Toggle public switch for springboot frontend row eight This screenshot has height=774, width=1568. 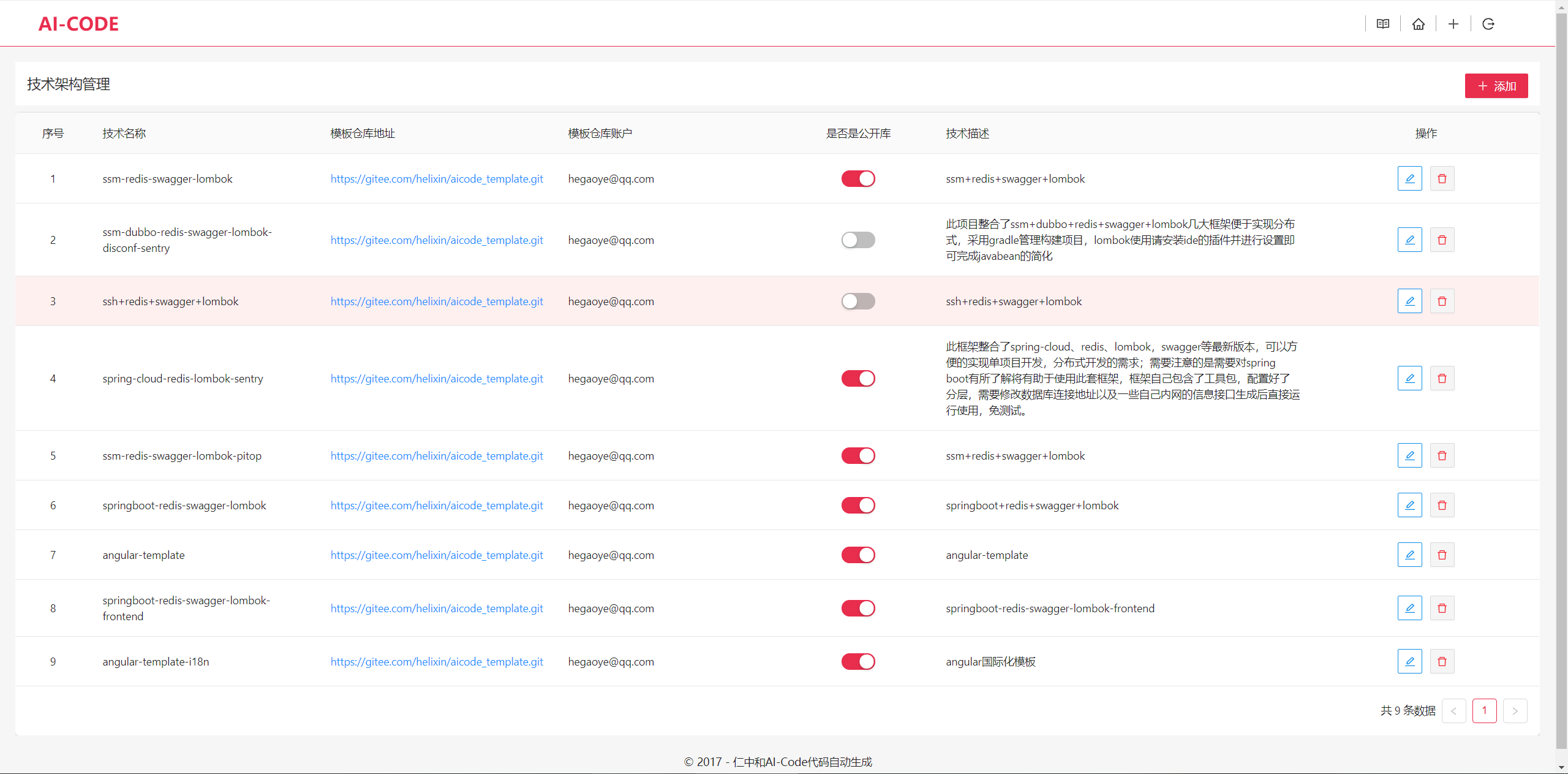pyautogui.click(x=858, y=608)
